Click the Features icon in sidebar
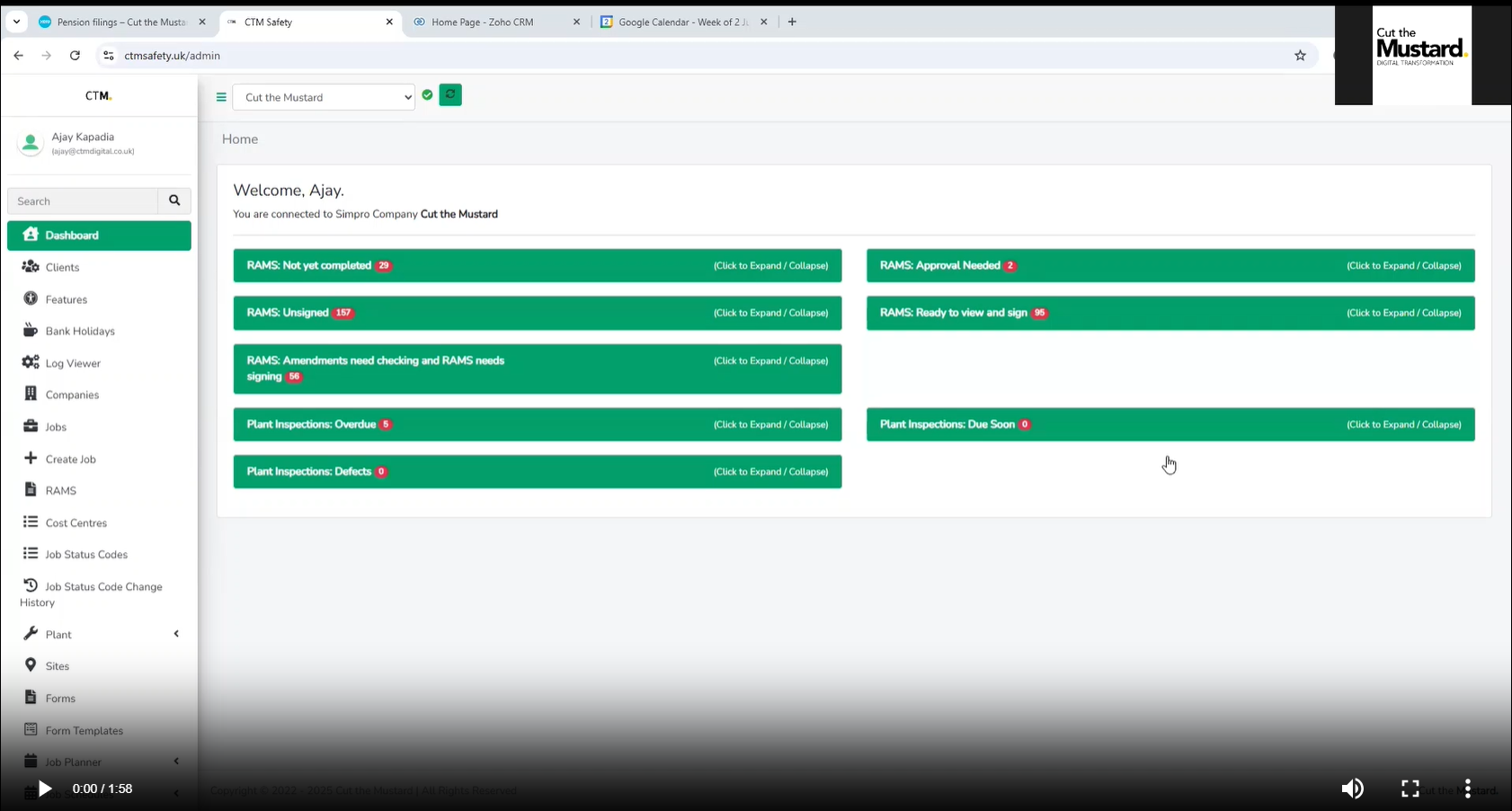Image resolution: width=1512 pixels, height=811 pixels. tap(31, 299)
